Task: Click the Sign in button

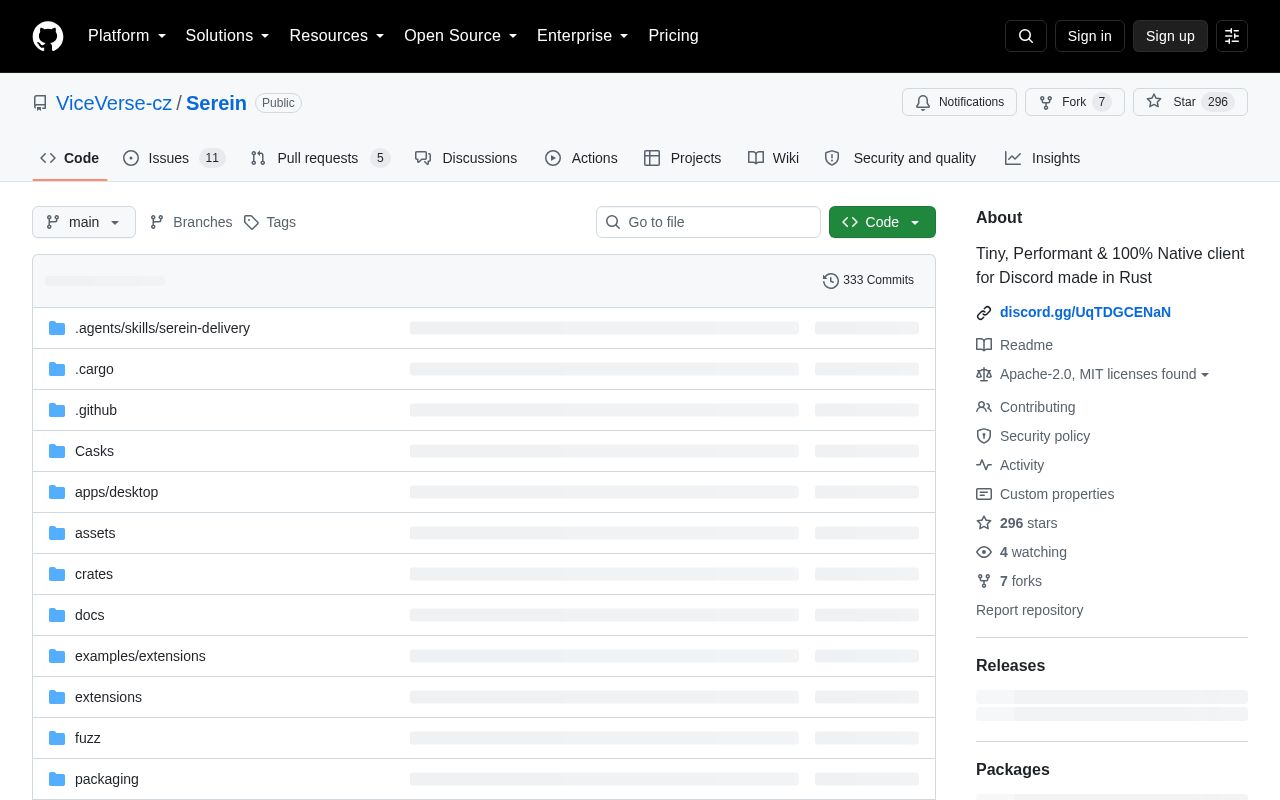Action: [1089, 36]
